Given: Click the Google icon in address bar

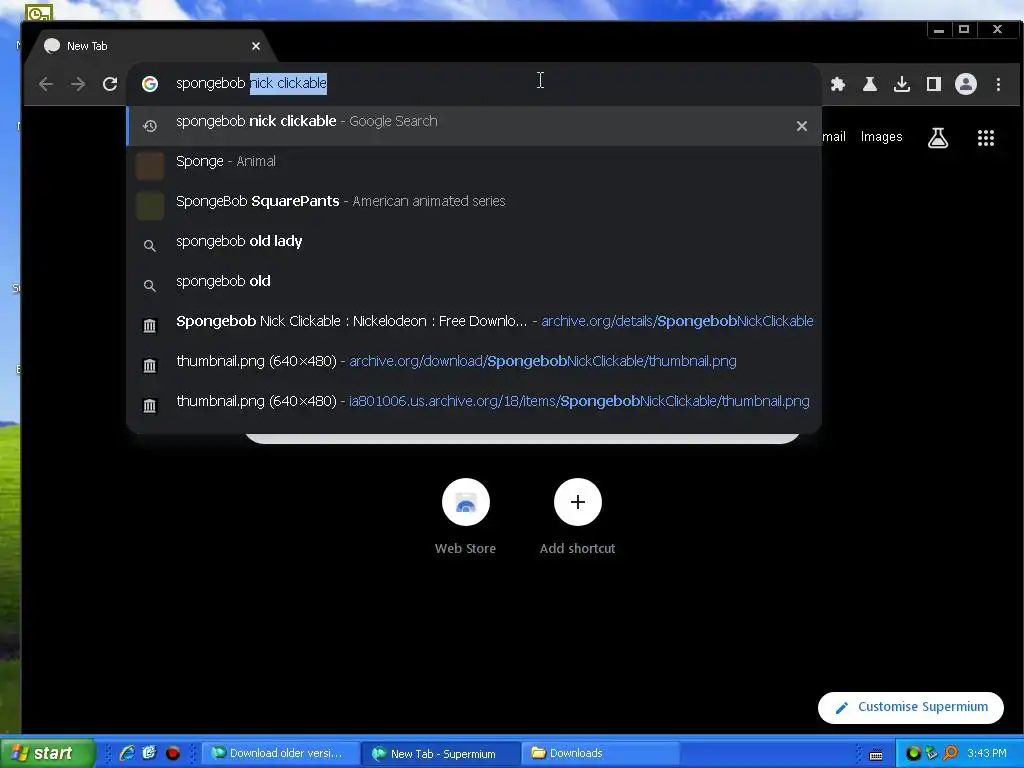Looking at the screenshot, I should 150,84.
